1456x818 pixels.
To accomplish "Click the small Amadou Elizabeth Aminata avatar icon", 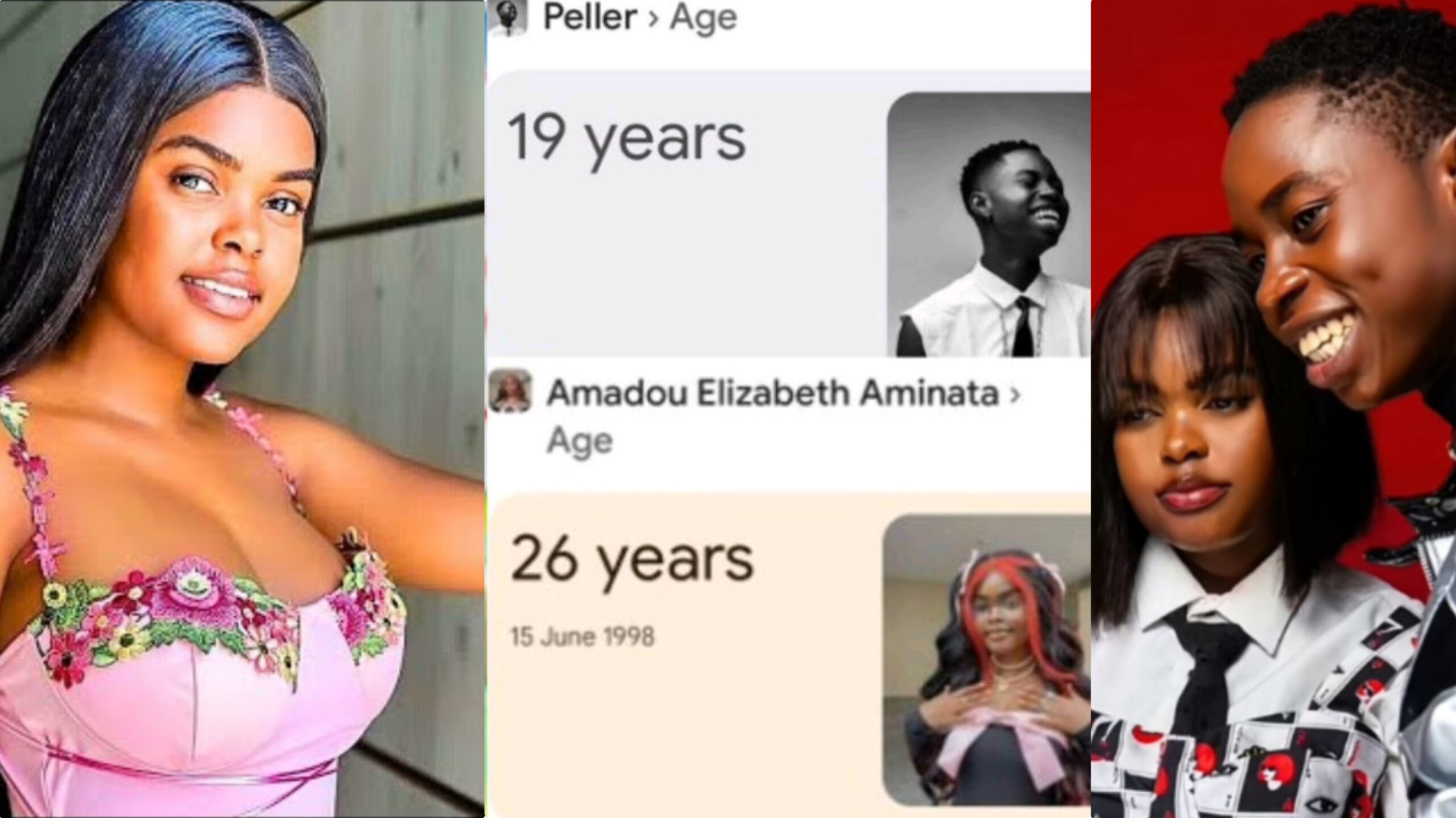I will [x=510, y=391].
